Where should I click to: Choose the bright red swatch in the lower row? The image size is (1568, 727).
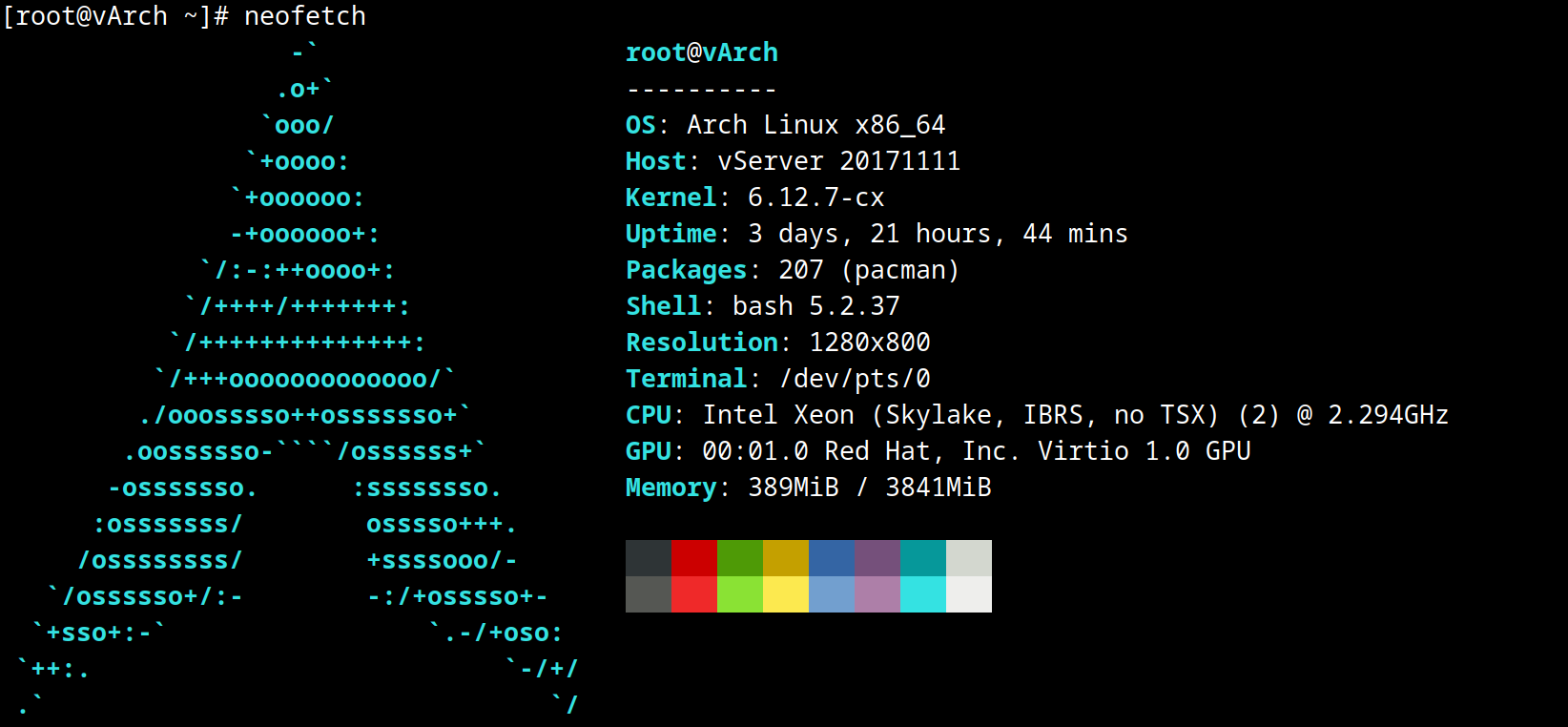[x=694, y=594]
